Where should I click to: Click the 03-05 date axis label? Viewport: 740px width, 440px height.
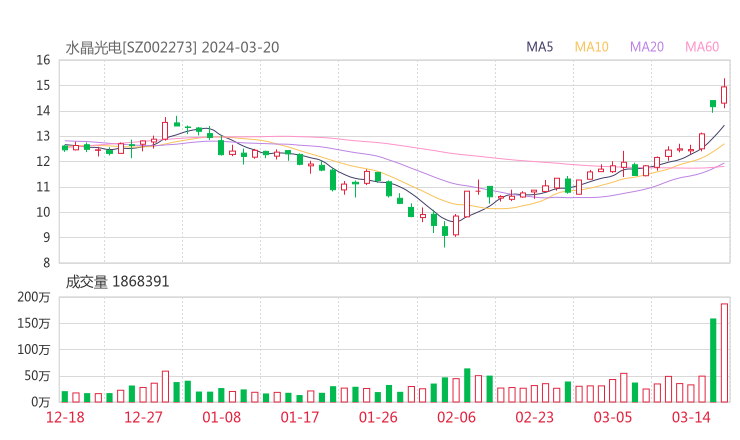point(613,417)
